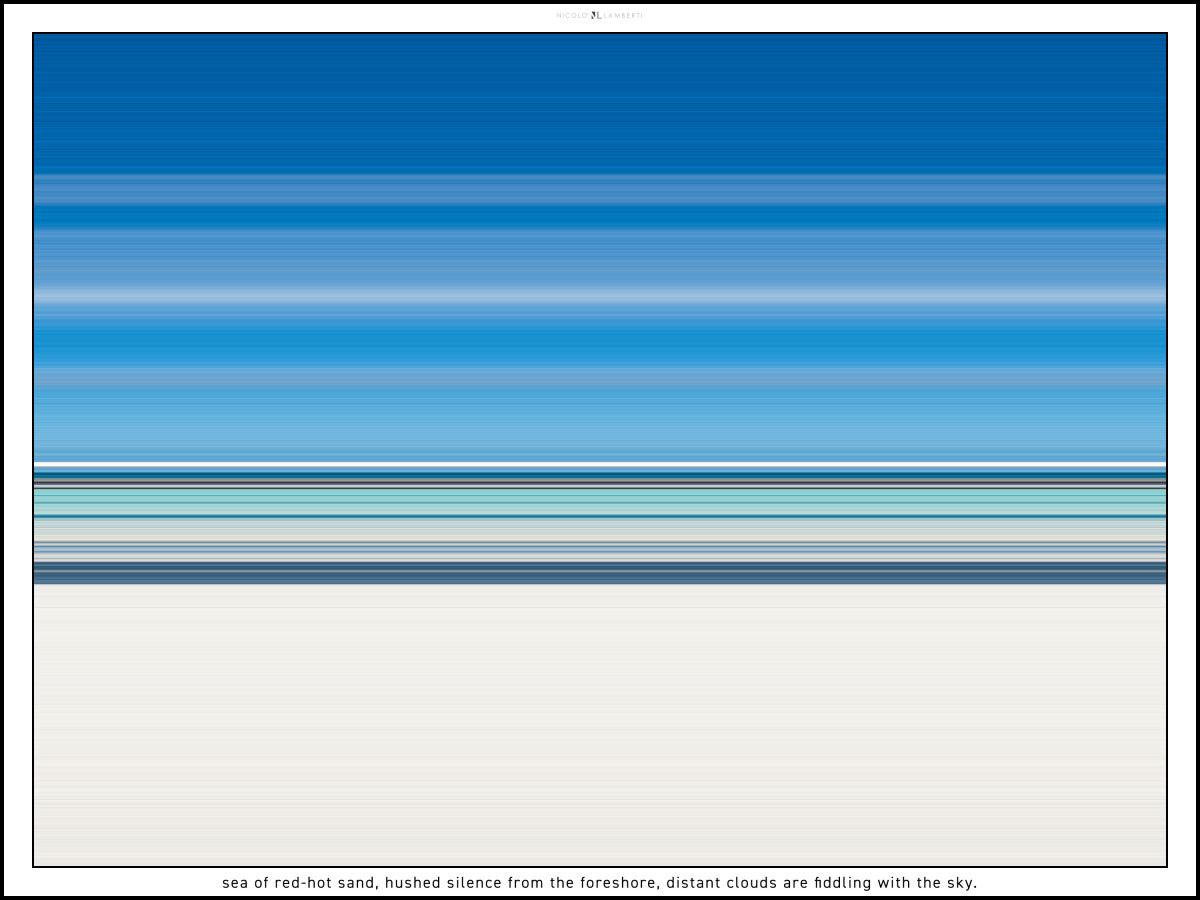
Task: Select the thin dark teal line under turquoise
Action: 600,516
